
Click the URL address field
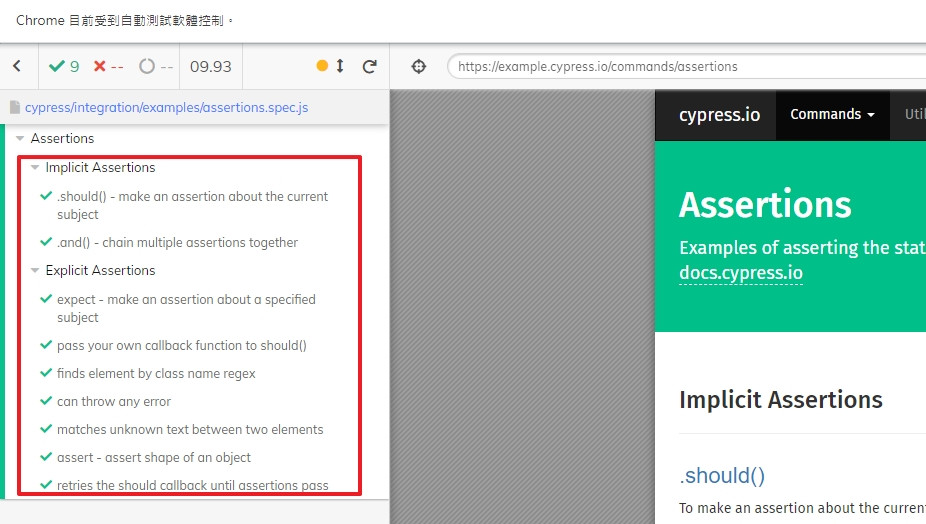687,66
